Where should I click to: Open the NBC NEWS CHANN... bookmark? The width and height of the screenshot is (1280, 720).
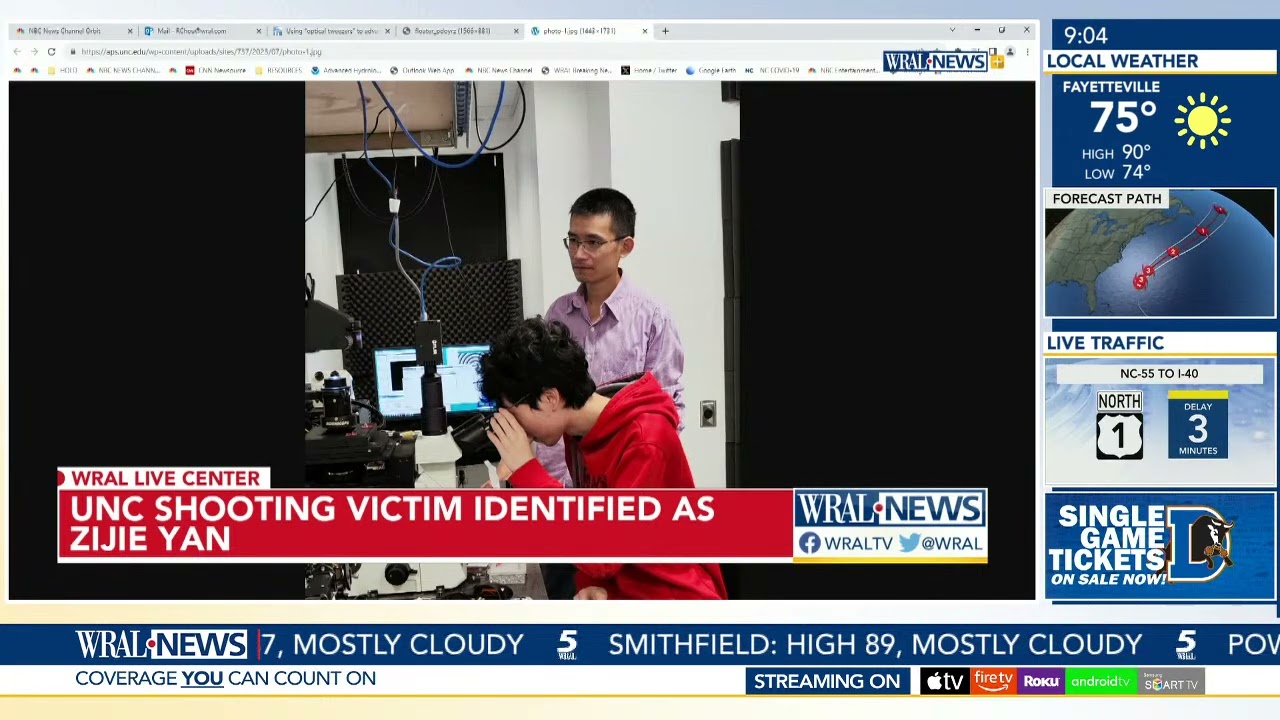[x=123, y=71]
